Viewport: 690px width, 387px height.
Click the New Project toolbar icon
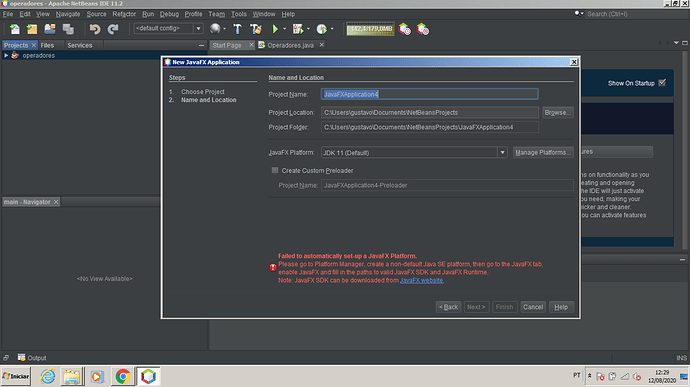[x=32, y=29]
